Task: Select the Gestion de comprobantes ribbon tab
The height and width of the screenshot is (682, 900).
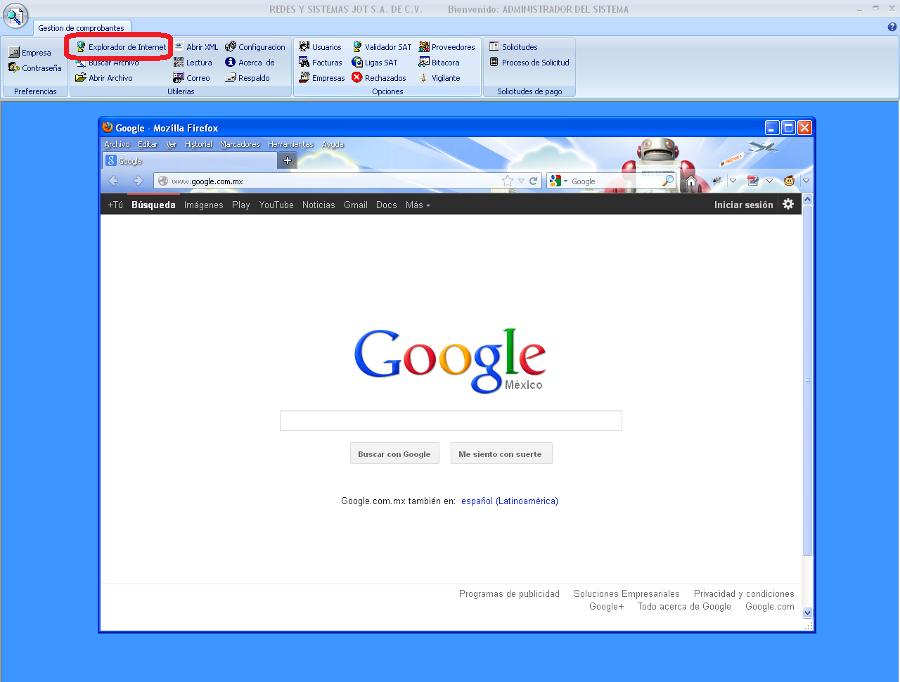Action: pyautogui.click(x=81, y=28)
